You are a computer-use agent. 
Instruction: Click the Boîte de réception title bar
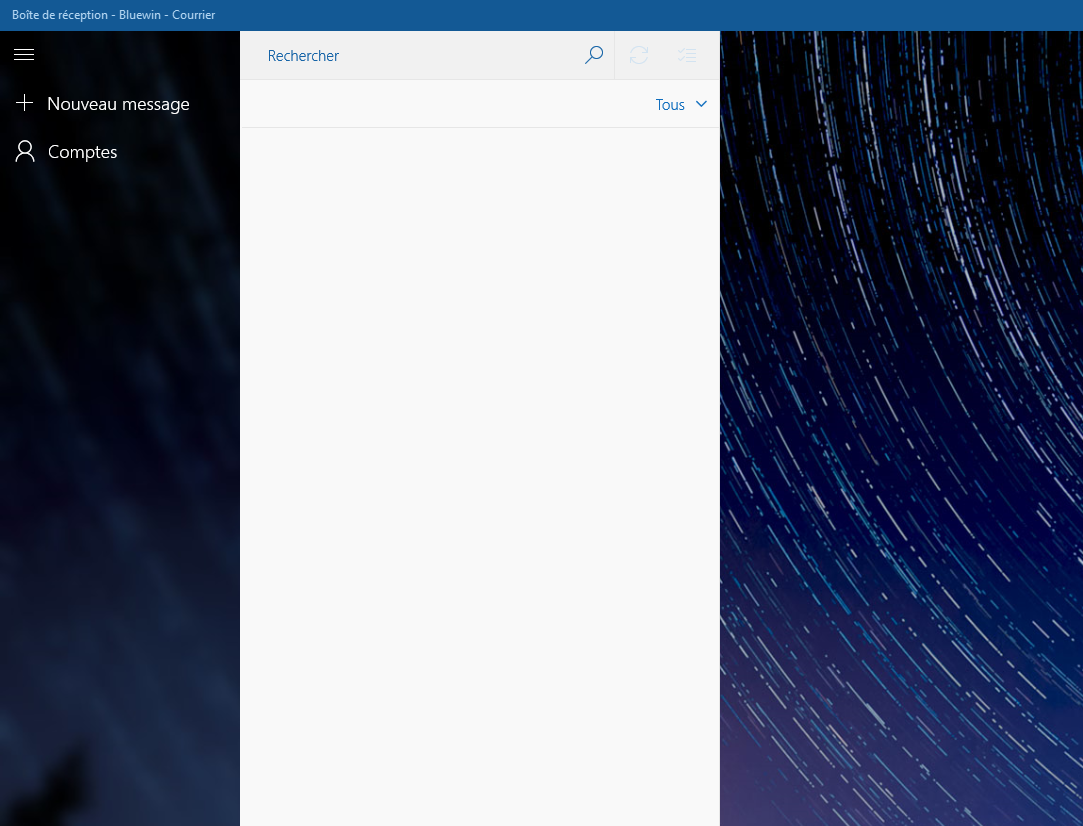[x=113, y=14]
